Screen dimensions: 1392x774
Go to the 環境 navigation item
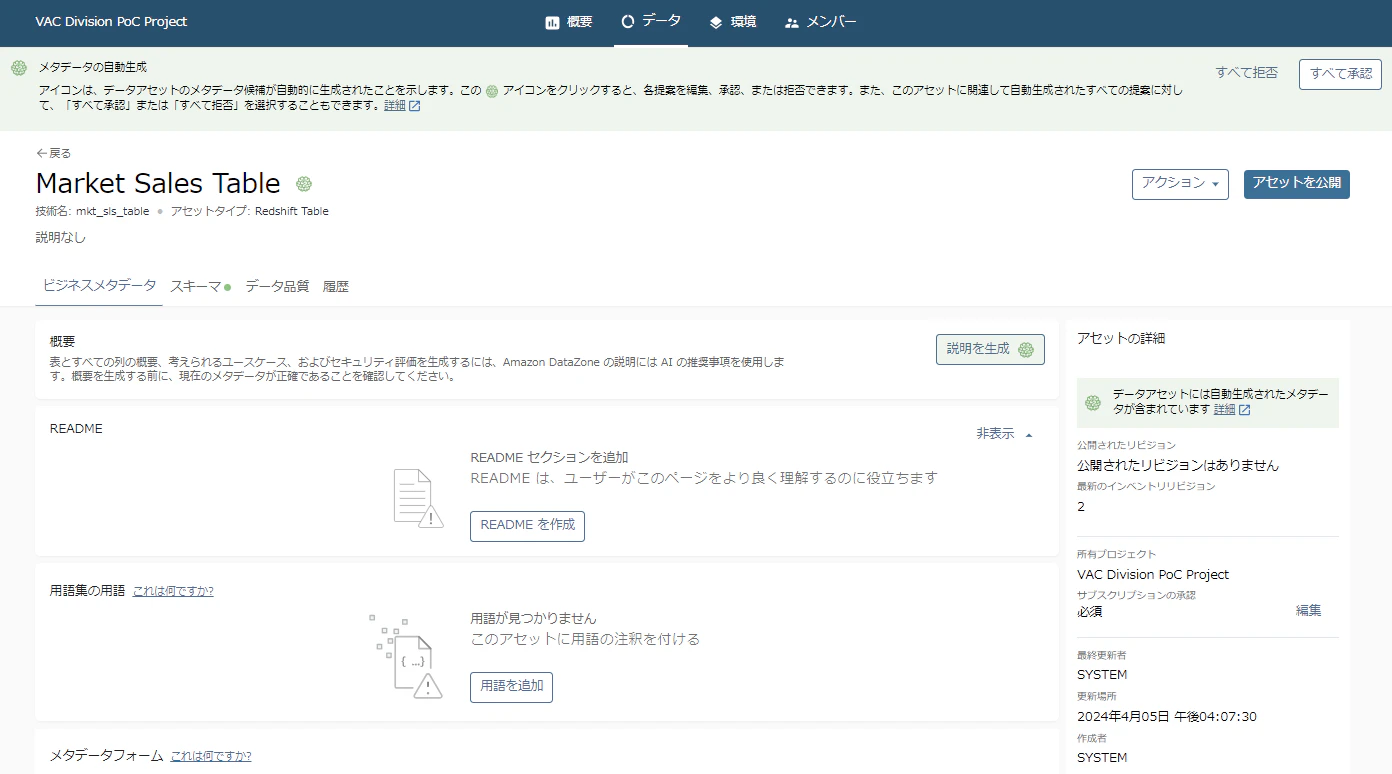[x=732, y=22]
